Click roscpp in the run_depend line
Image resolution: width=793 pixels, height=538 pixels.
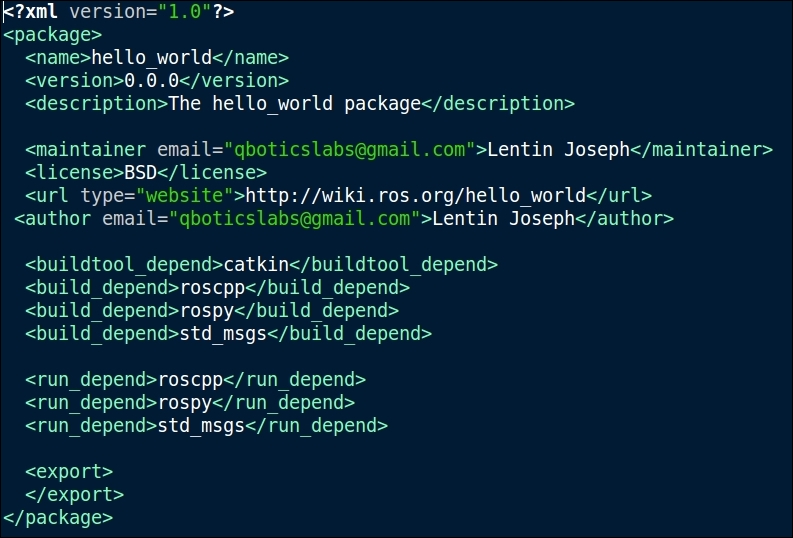(191, 380)
